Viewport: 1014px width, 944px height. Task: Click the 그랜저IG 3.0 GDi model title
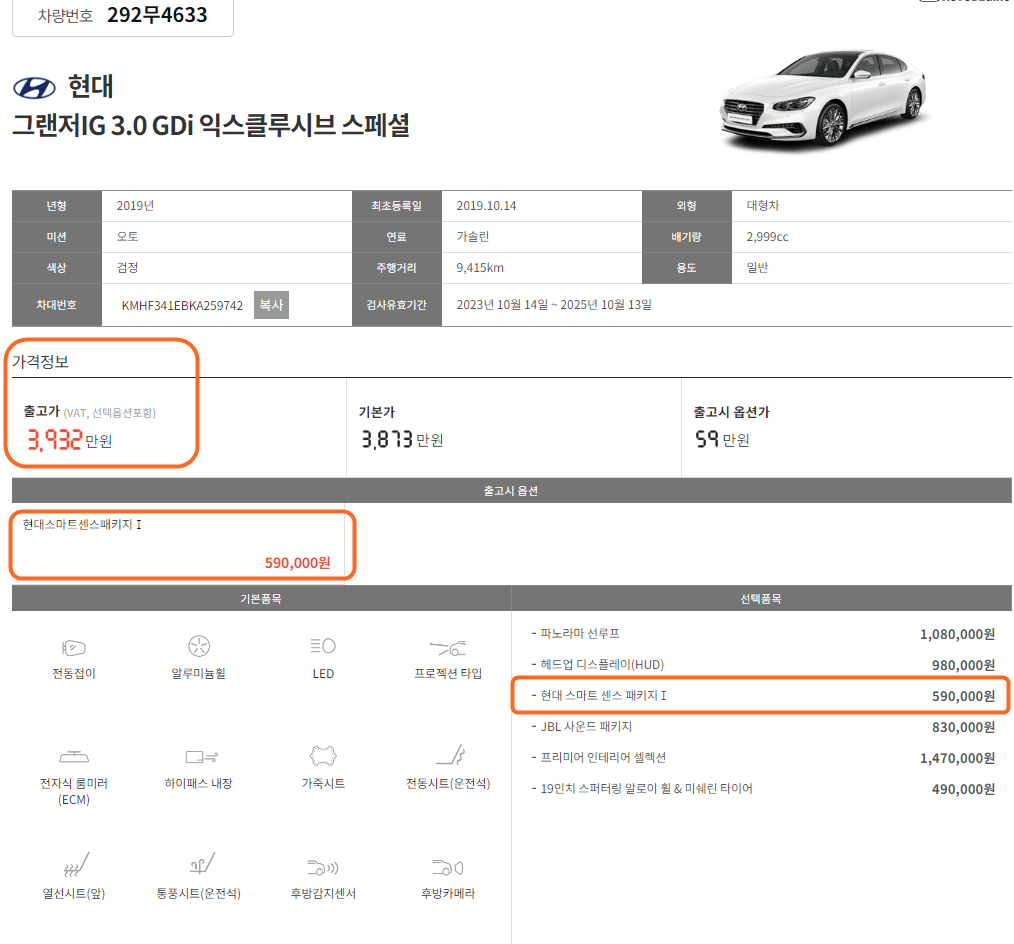(x=211, y=125)
